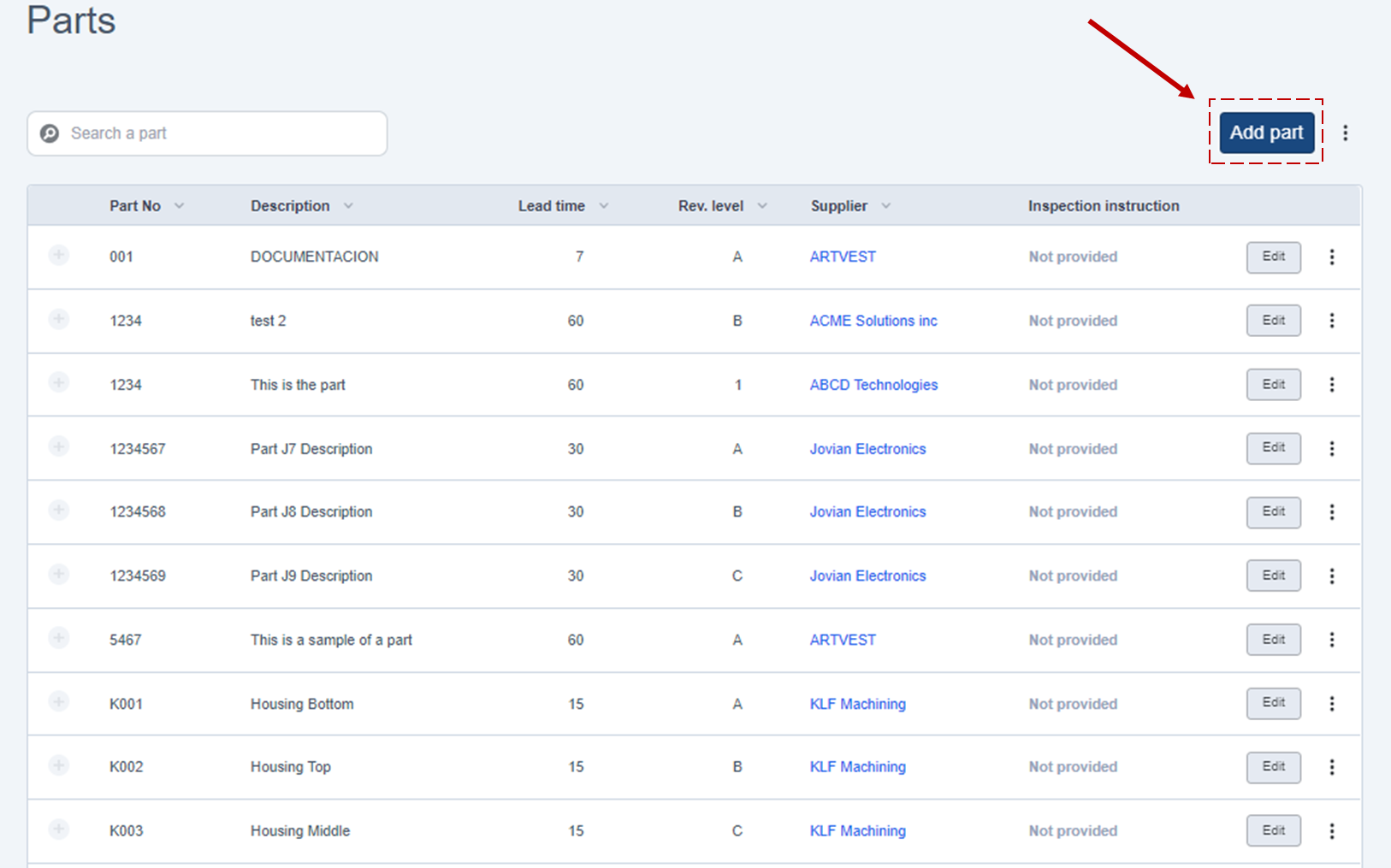Screen dimensions: 1391x868
Task: Open ARTVEST supplier link for part 5467
Action: click(x=843, y=640)
